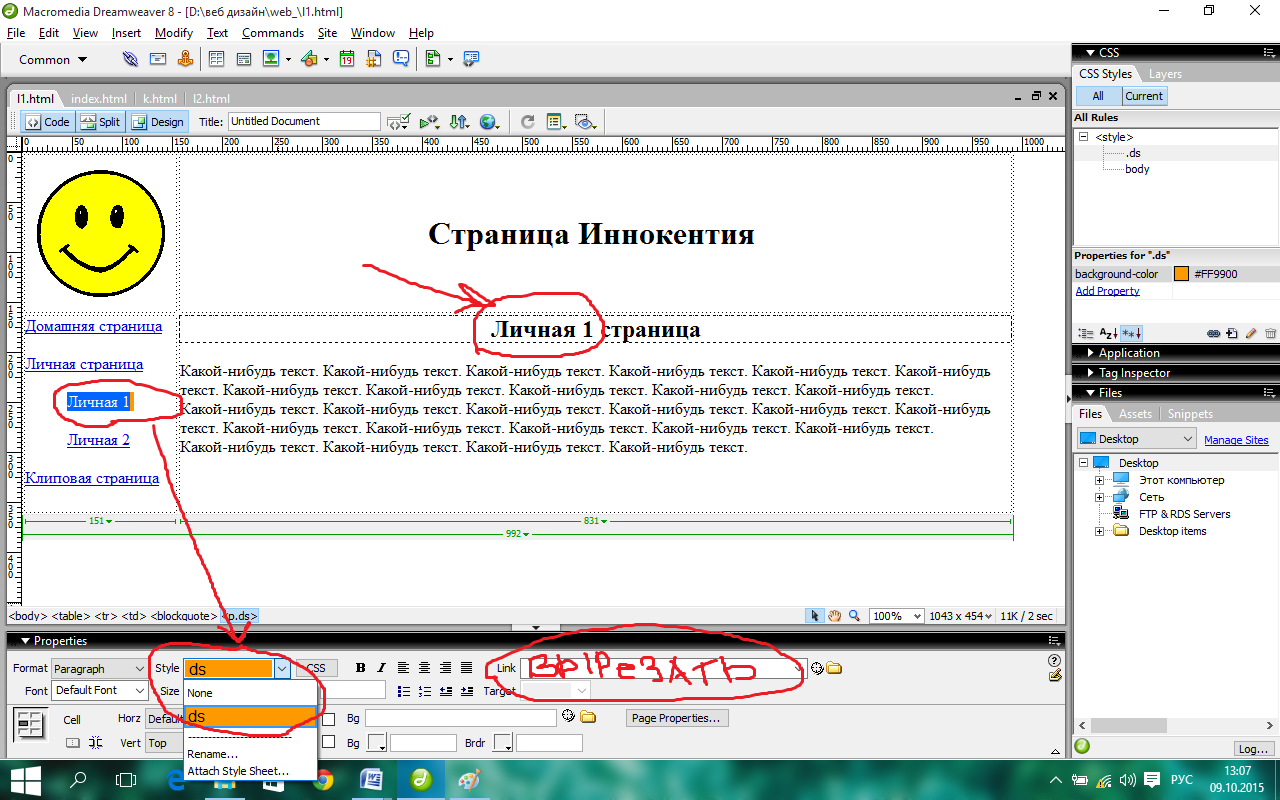Open the Font Default Font dropdown
Screen dimensions: 1280x800
(99, 690)
